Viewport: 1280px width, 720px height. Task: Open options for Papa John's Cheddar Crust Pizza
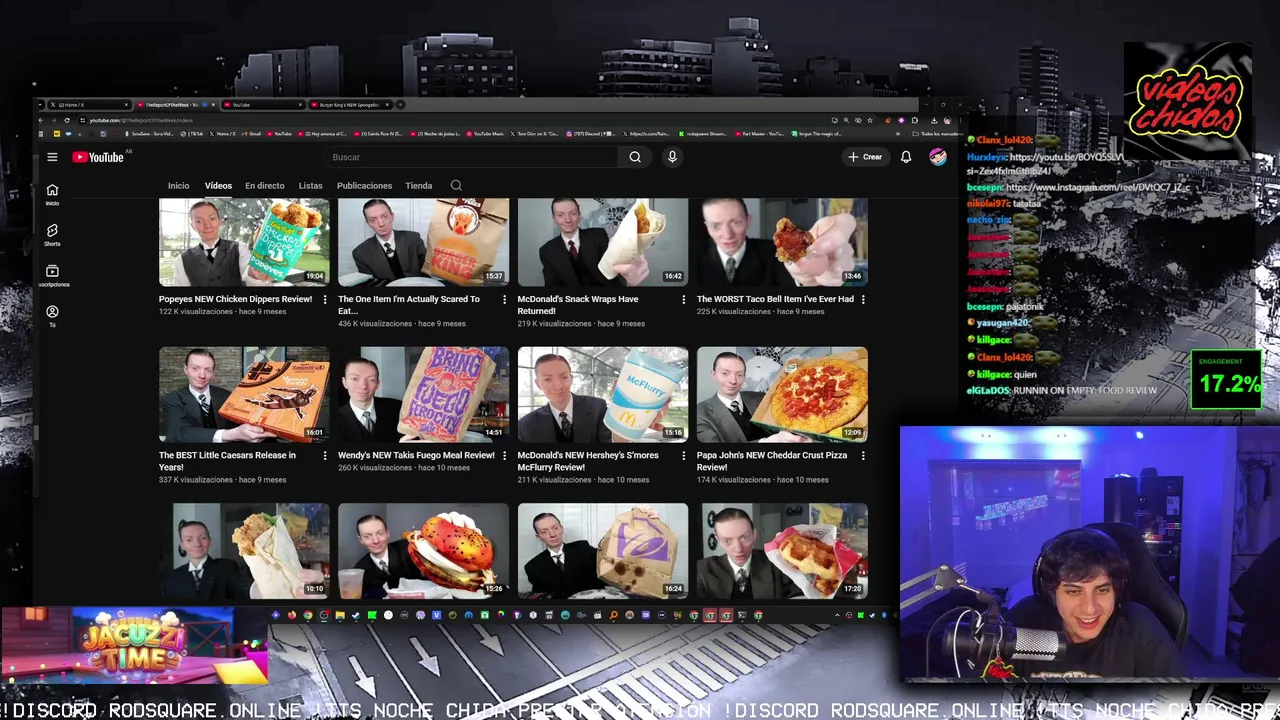[863, 455]
